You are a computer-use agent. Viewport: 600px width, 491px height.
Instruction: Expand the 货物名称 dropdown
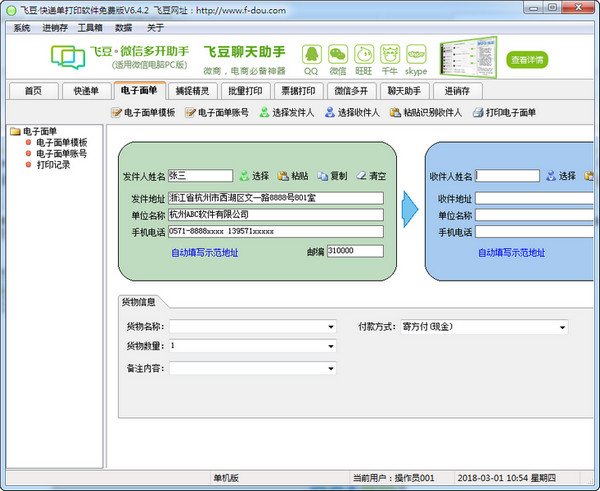(x=331, y=327)
